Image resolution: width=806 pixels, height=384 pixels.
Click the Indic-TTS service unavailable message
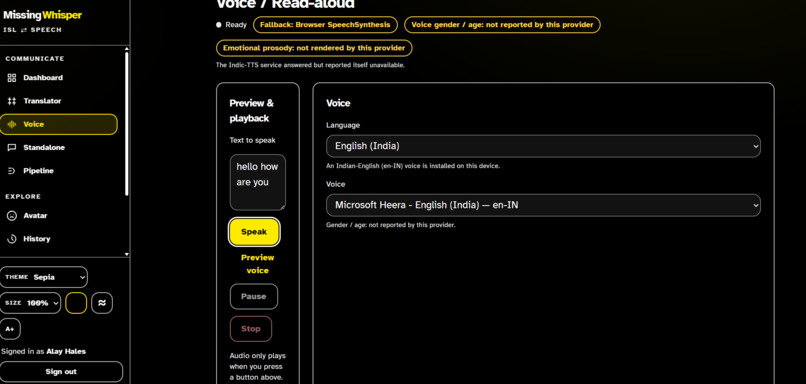coord(310,65)
